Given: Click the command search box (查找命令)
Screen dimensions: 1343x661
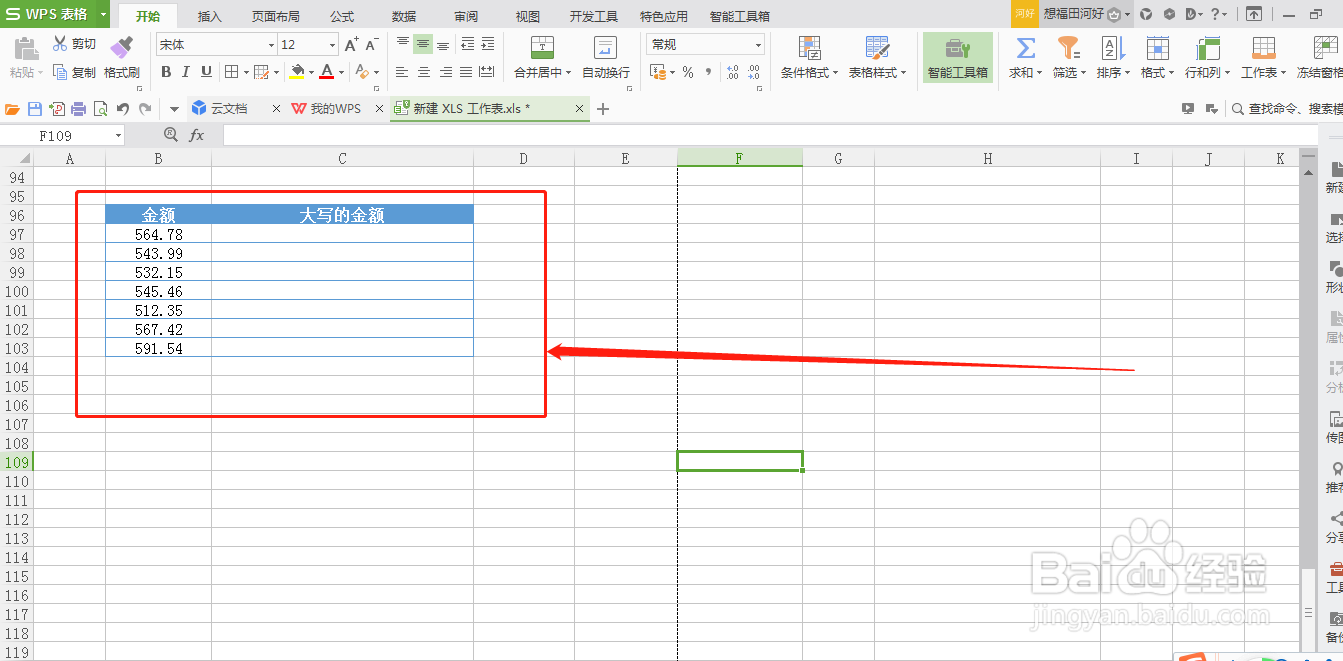Looking at the screenshot, I should pos(1290,109).
